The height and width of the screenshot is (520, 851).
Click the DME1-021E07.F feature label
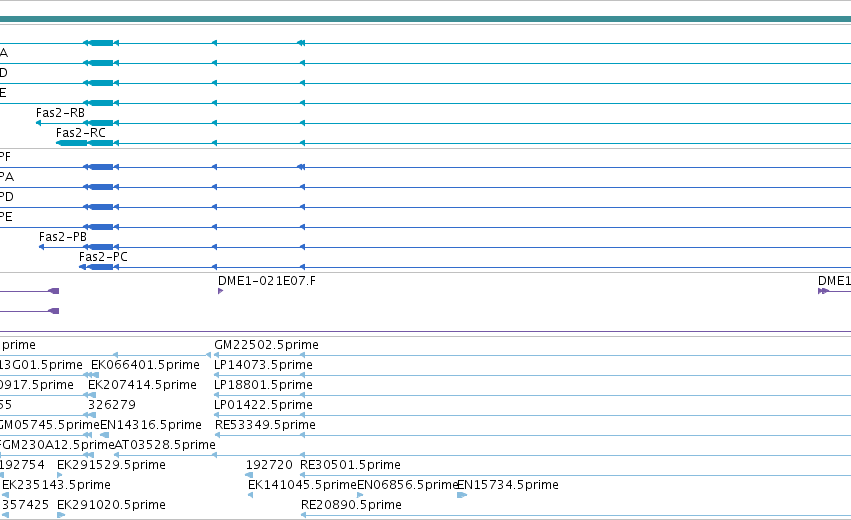click(x=266, y=281)
